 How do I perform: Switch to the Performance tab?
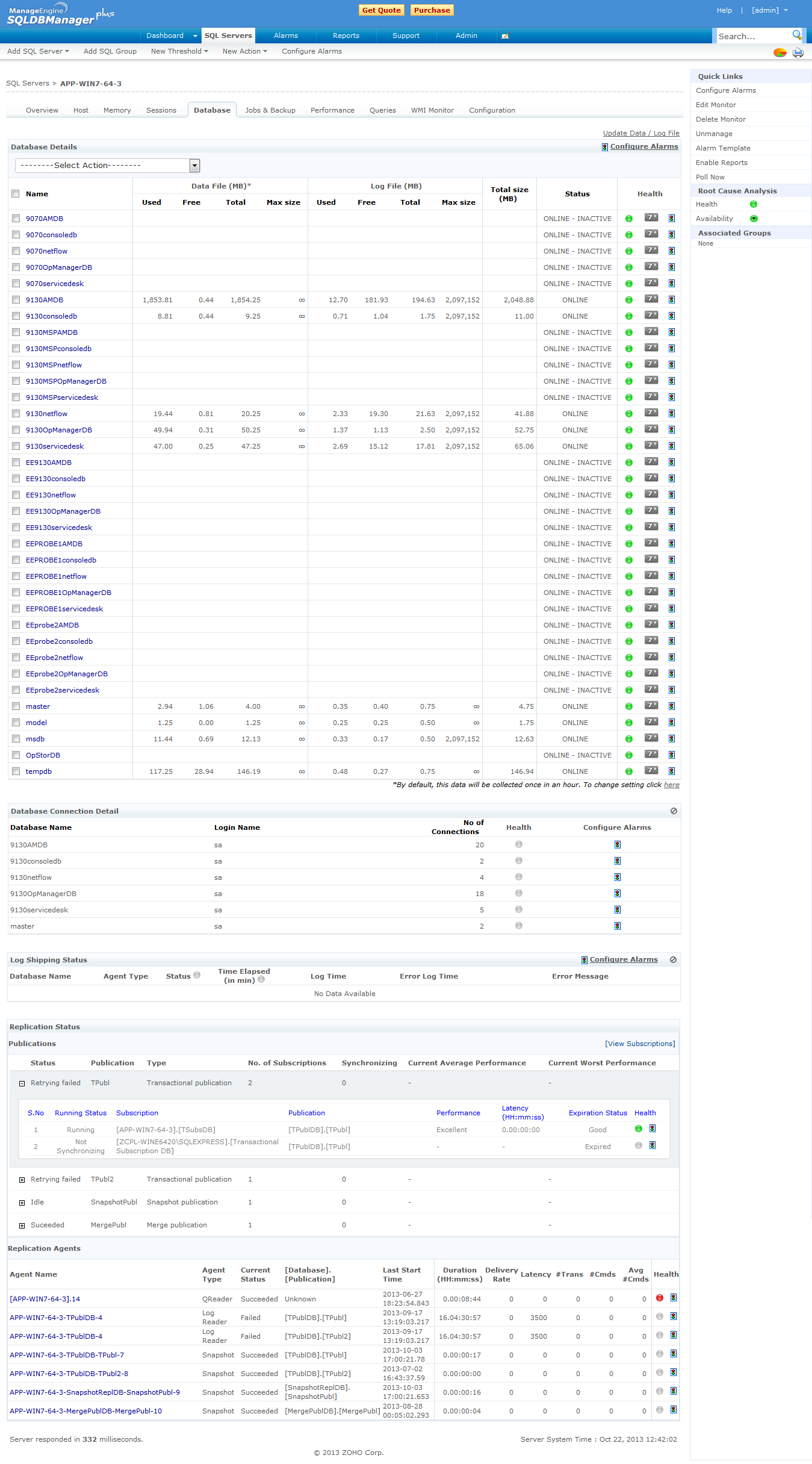point(332,110)
